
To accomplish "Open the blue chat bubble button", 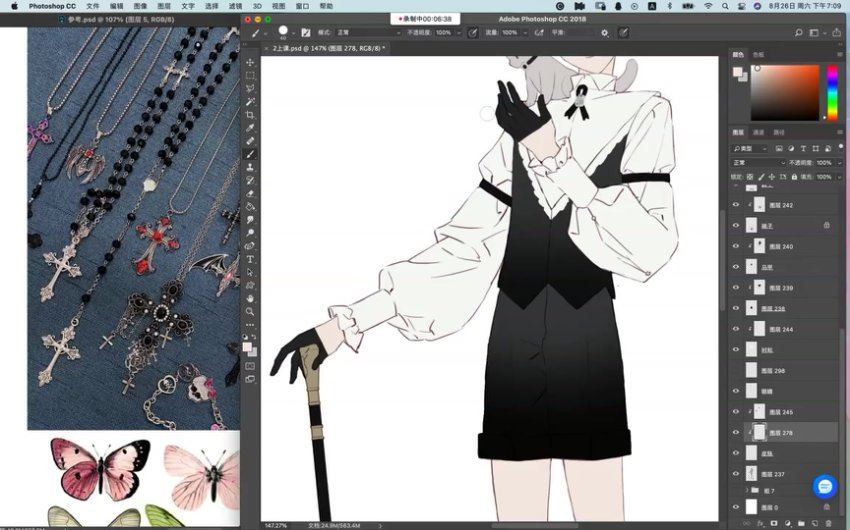I will coord(825,486).
